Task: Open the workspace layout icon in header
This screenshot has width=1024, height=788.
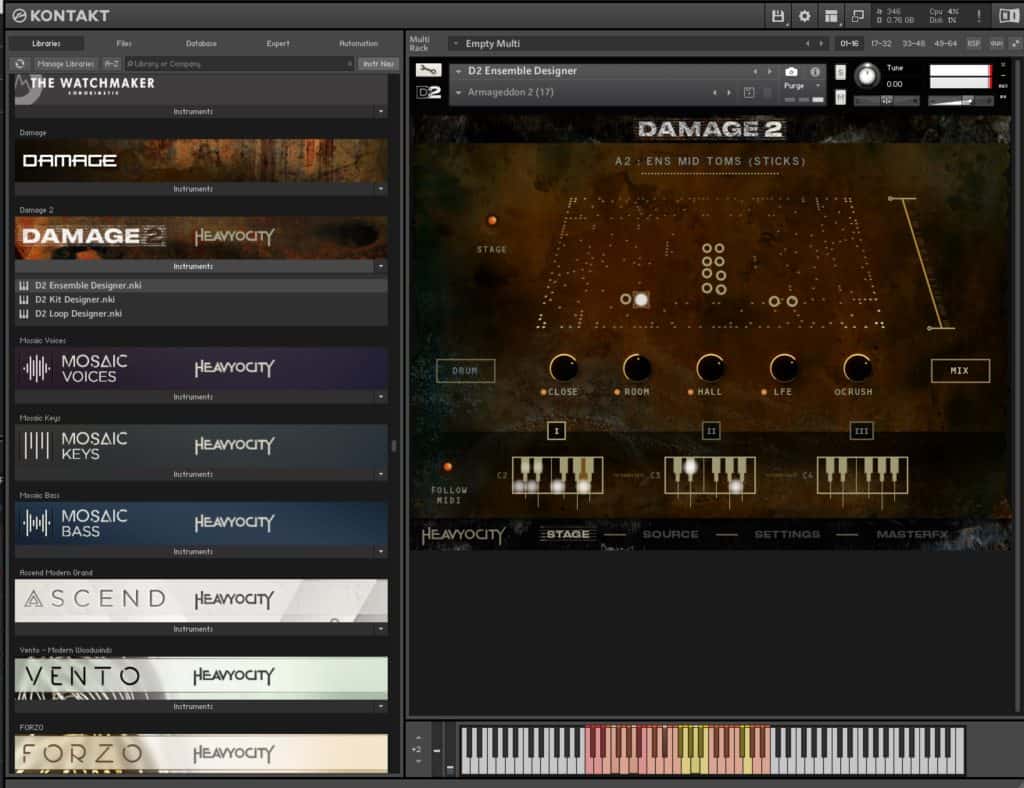Action: 831,16
